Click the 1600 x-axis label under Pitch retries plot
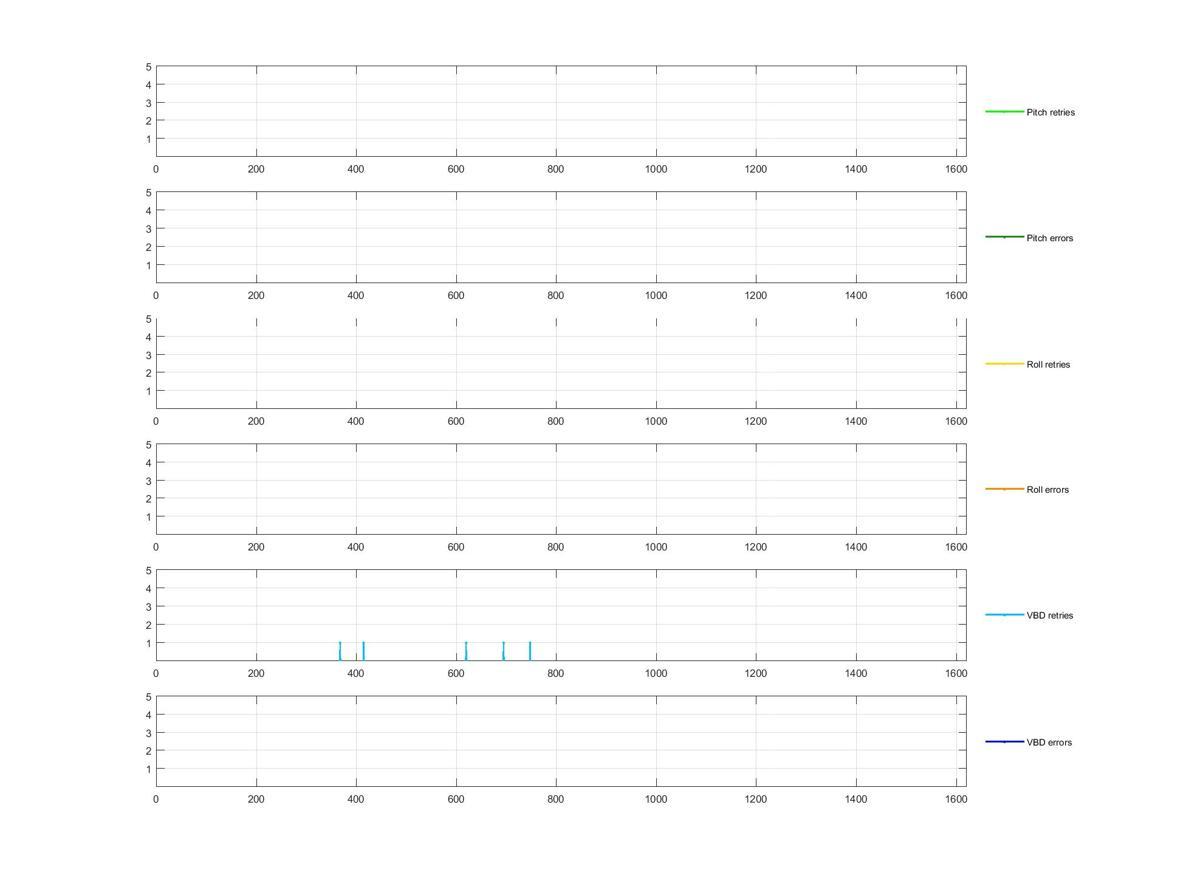1200x885 pixels. (x=956, y=170)
